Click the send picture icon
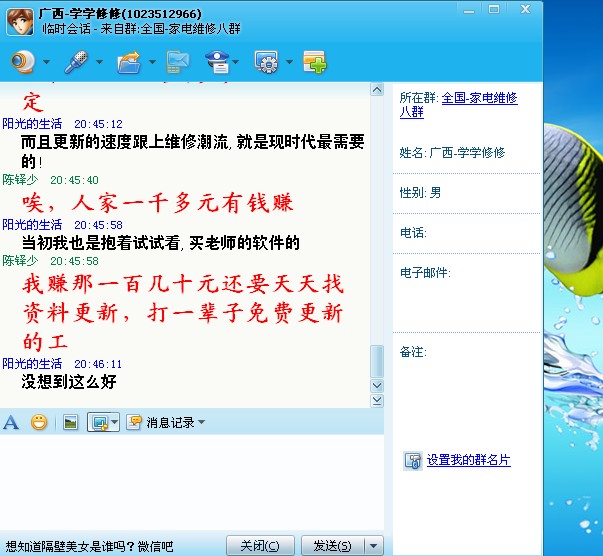The image size is (603, 556). 70,423
